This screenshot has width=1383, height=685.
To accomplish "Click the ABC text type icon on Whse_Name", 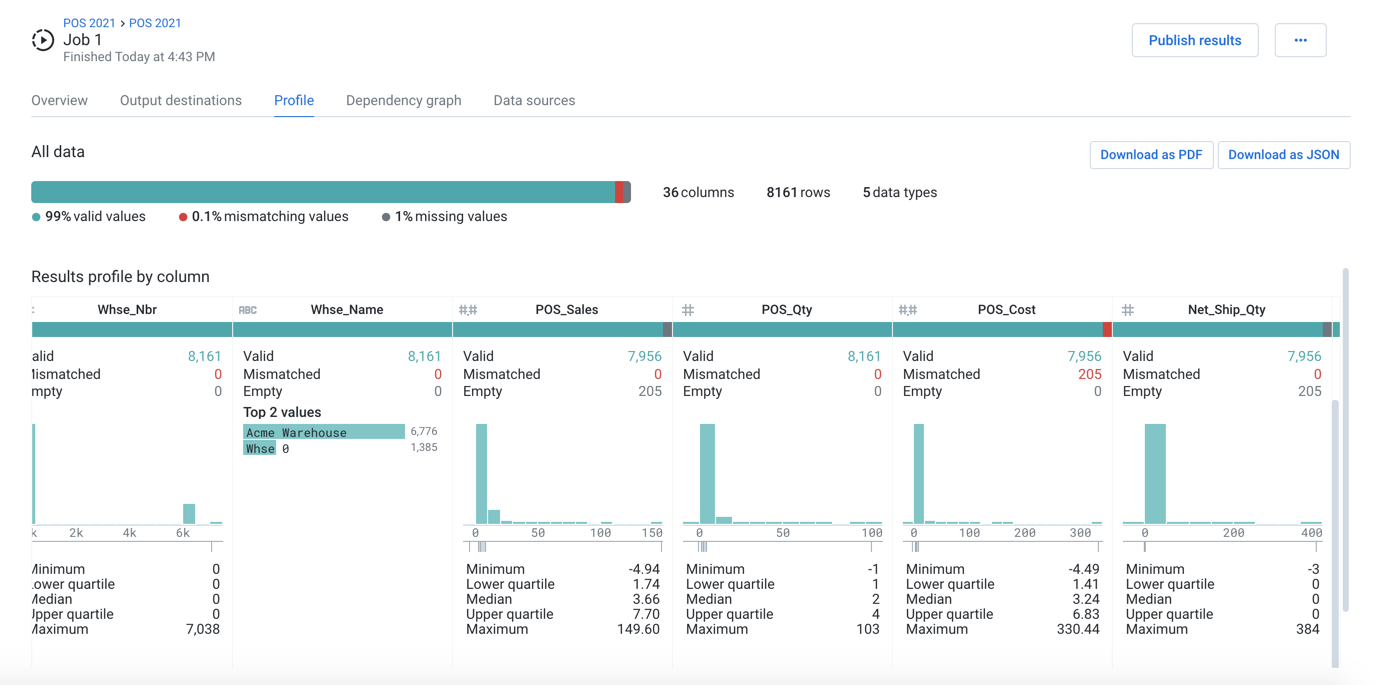I will point(250,309).
